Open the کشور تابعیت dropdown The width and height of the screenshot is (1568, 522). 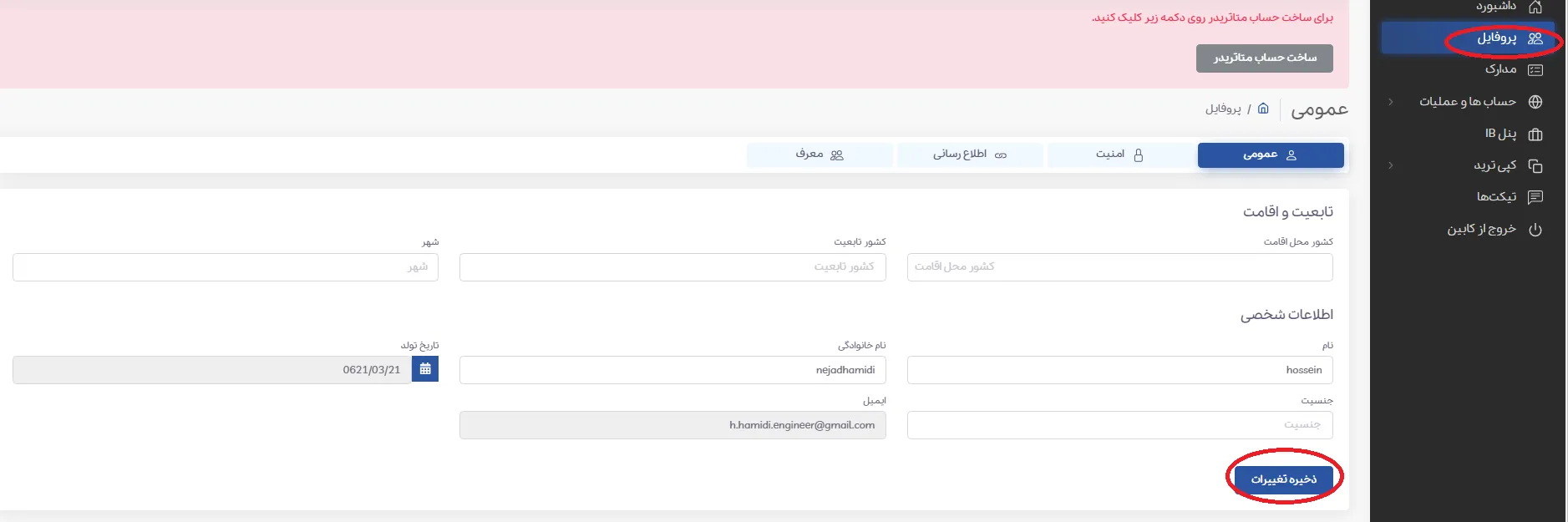[672, 267]
